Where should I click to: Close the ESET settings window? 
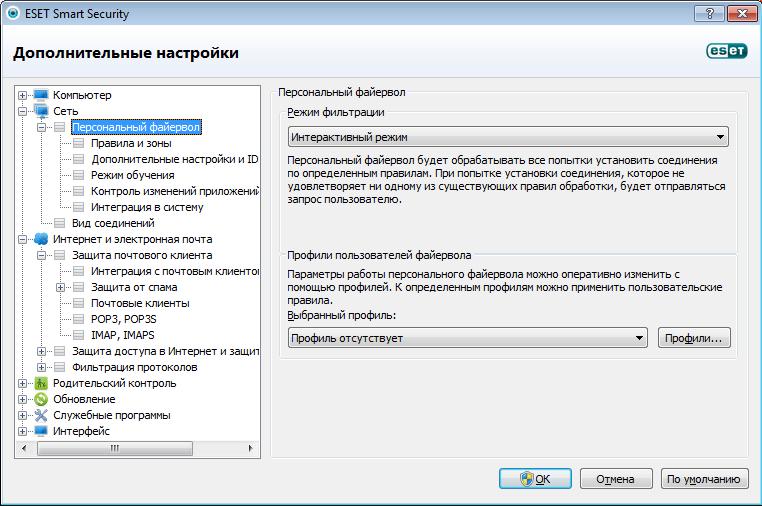pyautogui.click(x=742, y=13)
